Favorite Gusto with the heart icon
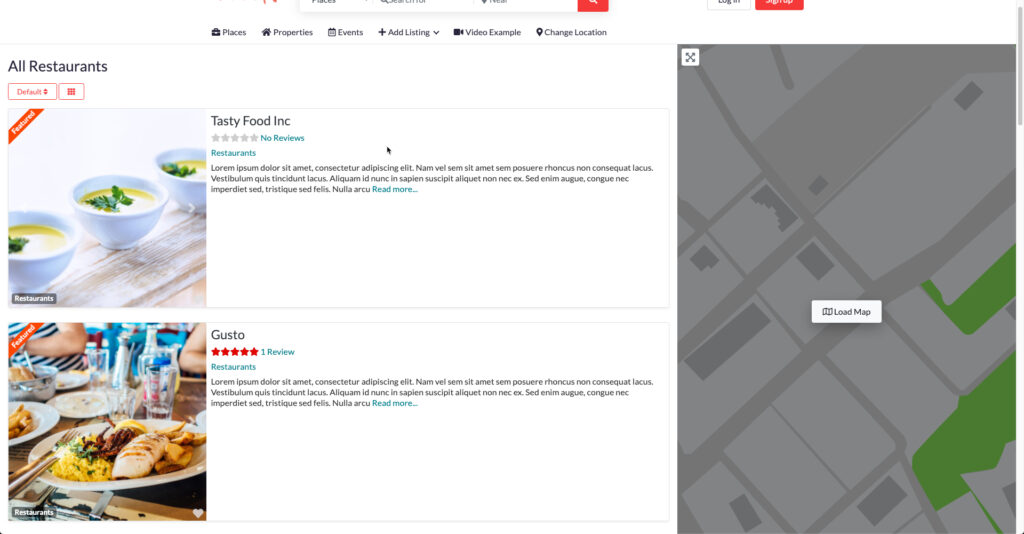The height and width of the screenshot is (534, 1024). tap(198, 513)
